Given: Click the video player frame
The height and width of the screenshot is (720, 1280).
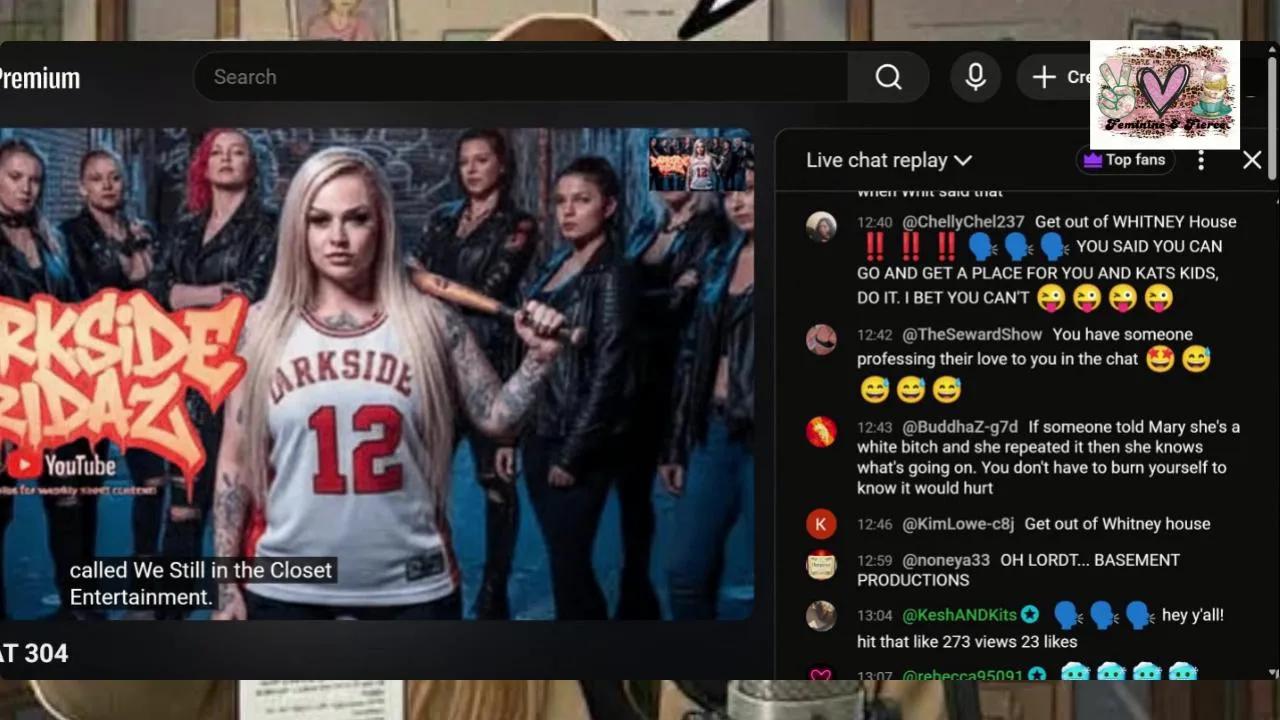Looking at the screenshot, I should click(x=376, y=373).
